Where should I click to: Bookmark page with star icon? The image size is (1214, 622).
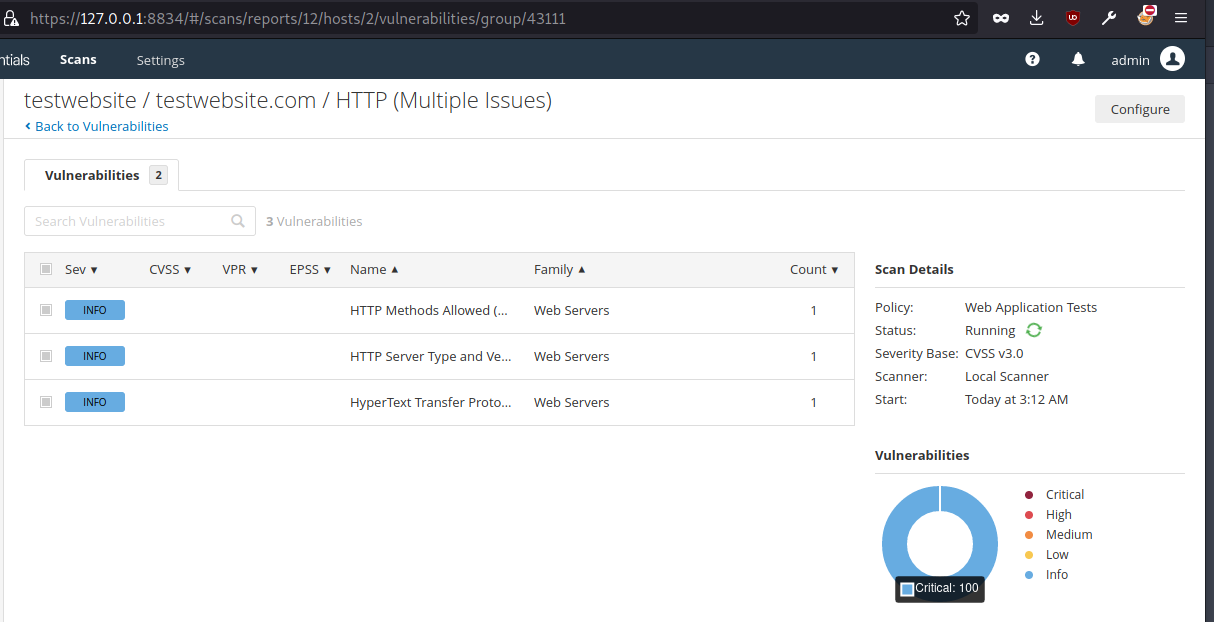[x=962, y=18]
